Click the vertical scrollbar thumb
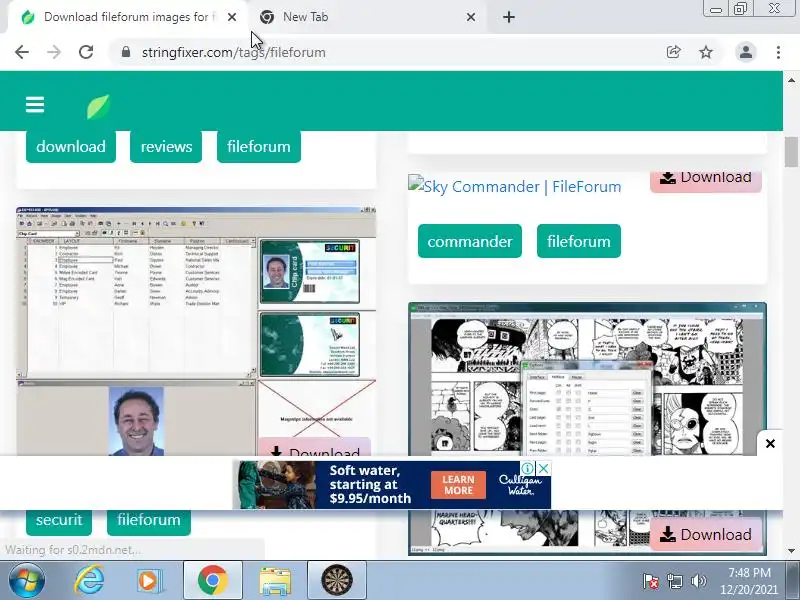The width and height of the screenshot is (800, 600). coord(791,152)
